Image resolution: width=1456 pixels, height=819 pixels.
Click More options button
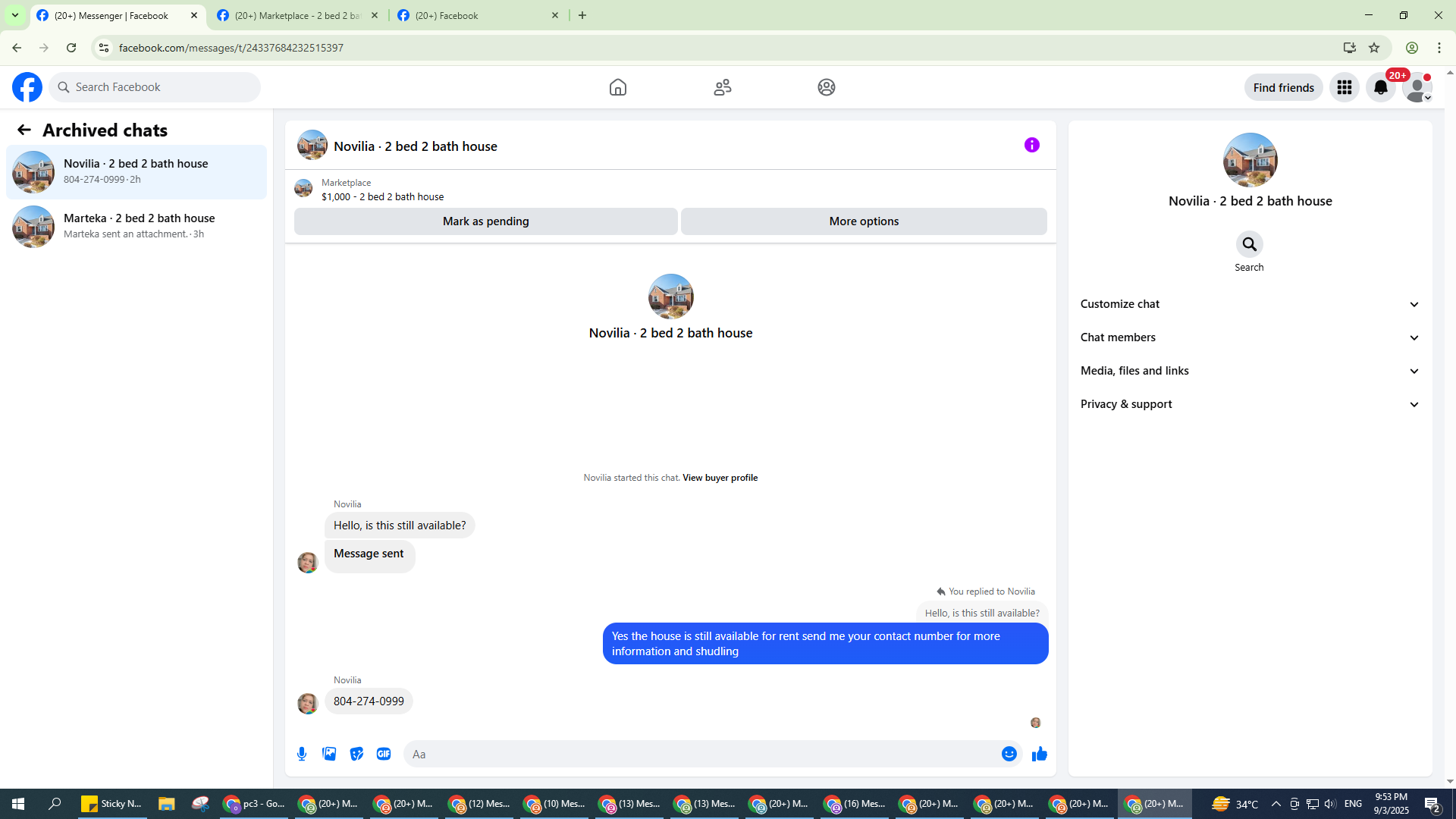pos(864,221)
